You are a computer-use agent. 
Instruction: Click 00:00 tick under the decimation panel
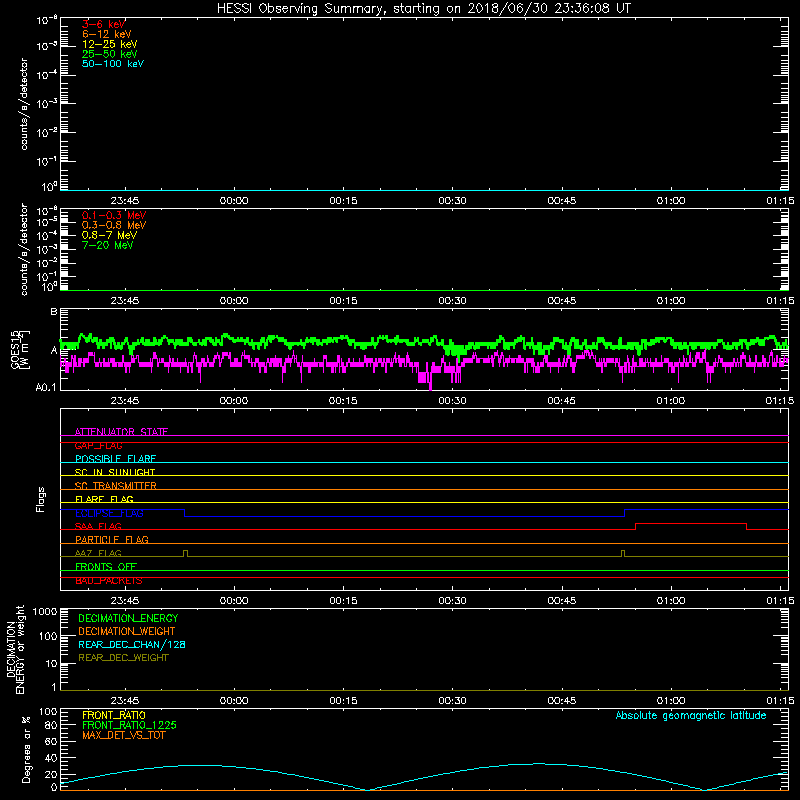point(234,701)
